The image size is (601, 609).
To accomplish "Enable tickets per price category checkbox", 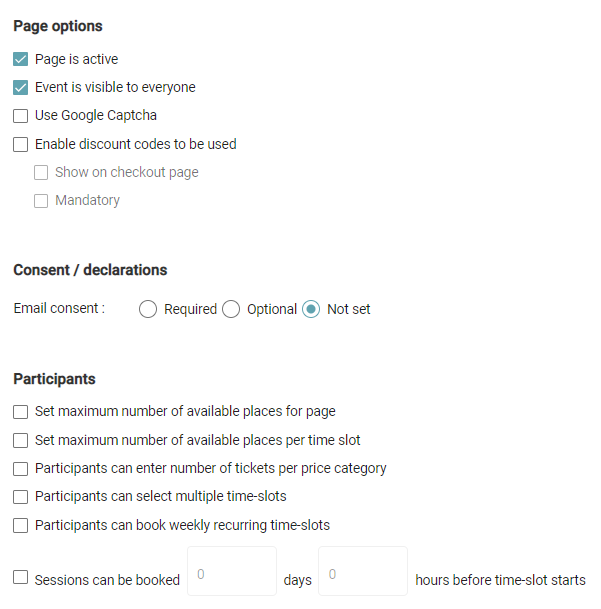I will click(x=21, y=468).
